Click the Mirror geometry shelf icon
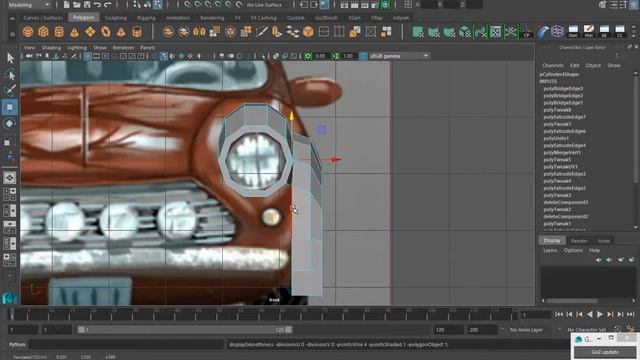 click(199, 31)
